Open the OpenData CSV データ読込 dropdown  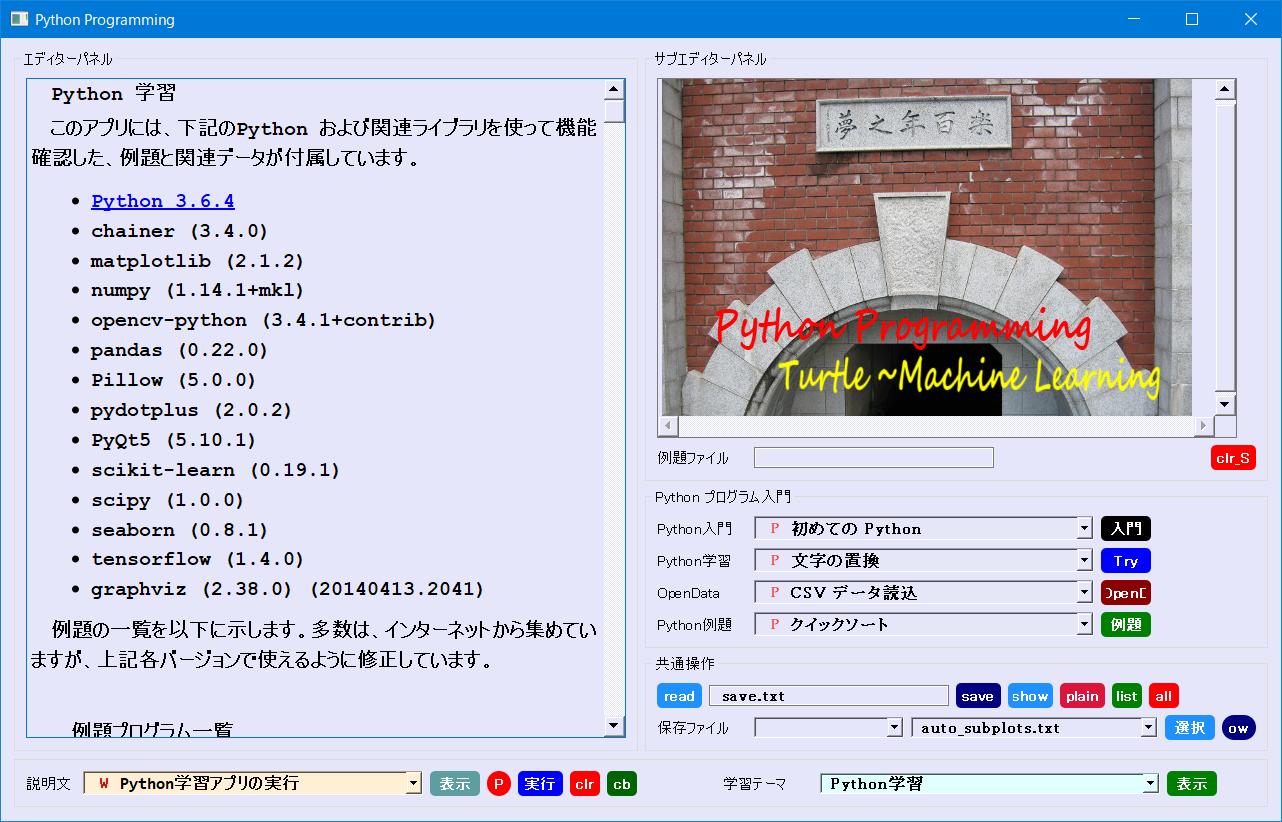(1084, 592)
